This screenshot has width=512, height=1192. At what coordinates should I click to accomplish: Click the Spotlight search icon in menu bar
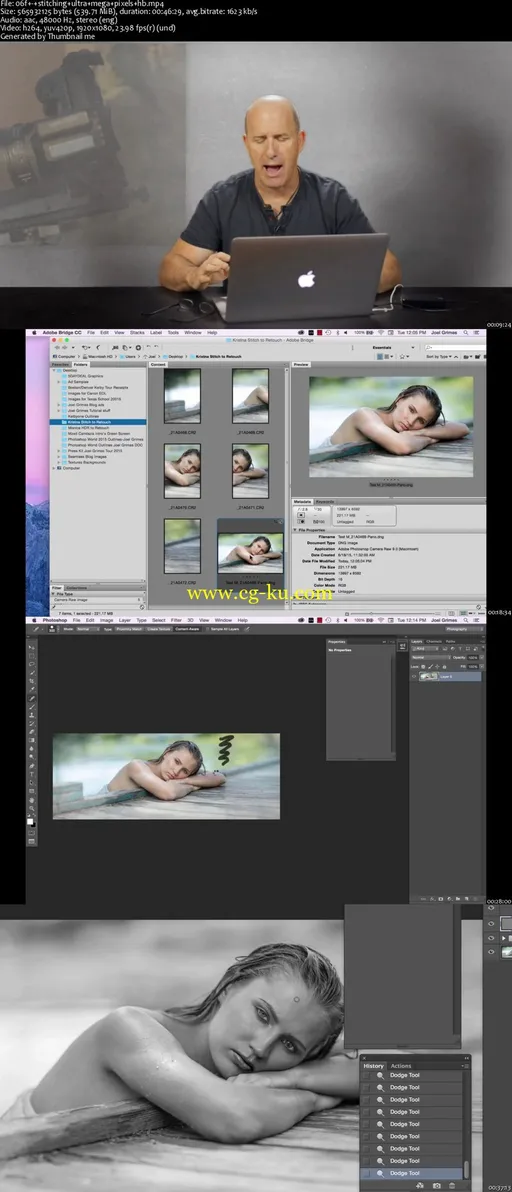(x=466, y=332)
